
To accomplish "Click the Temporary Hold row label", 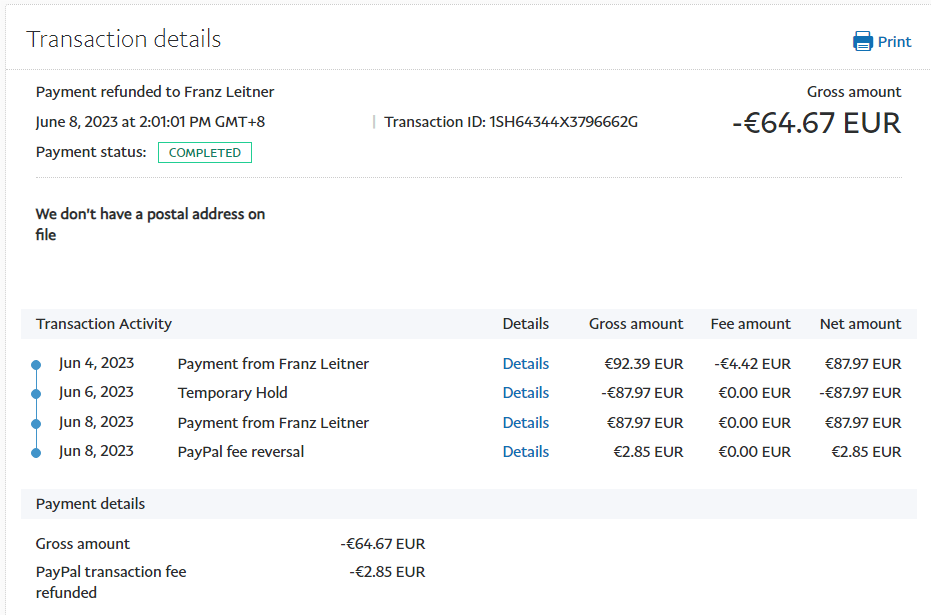I will tap(232, 393).
